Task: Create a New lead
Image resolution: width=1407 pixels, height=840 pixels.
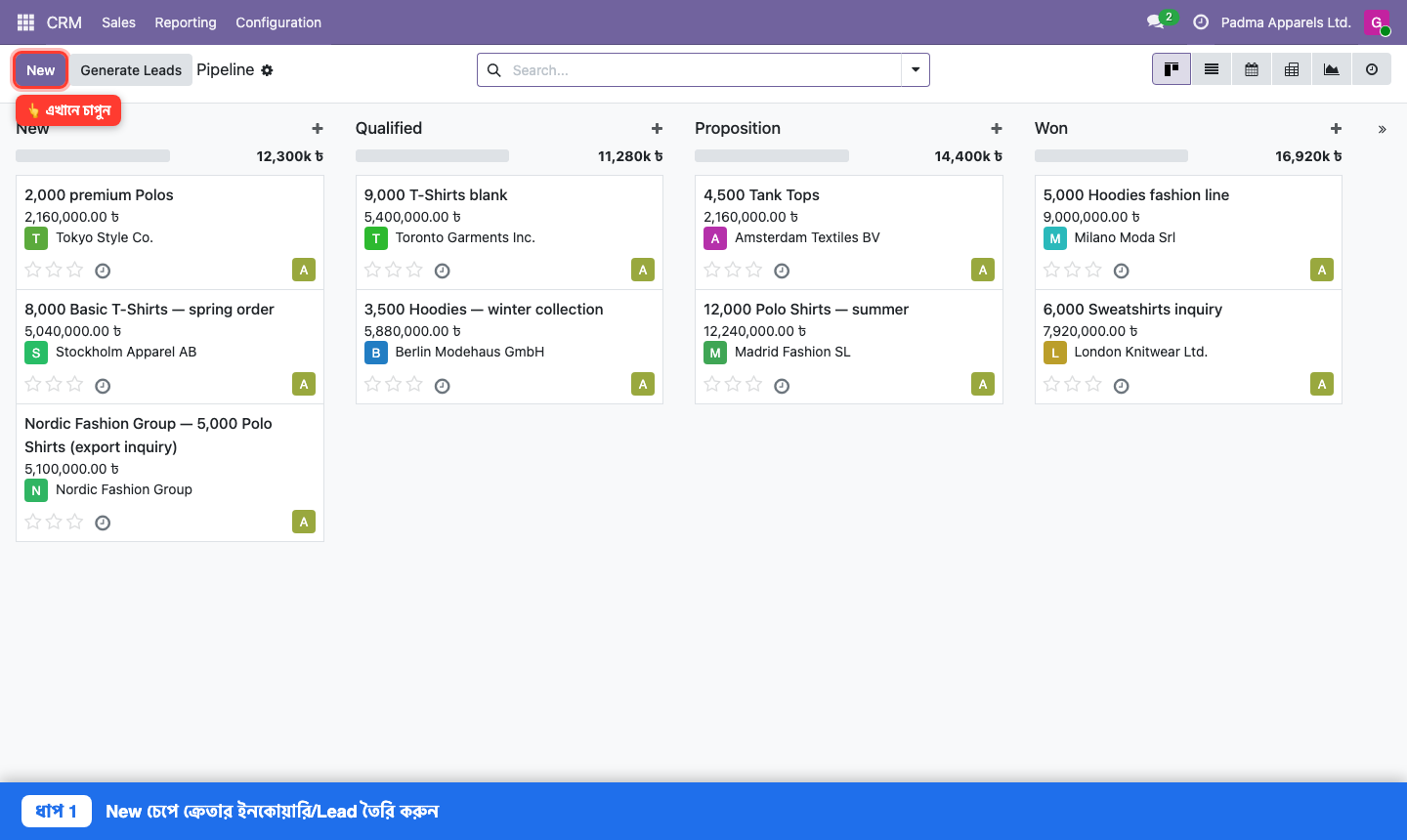Action: coord(41,70)
